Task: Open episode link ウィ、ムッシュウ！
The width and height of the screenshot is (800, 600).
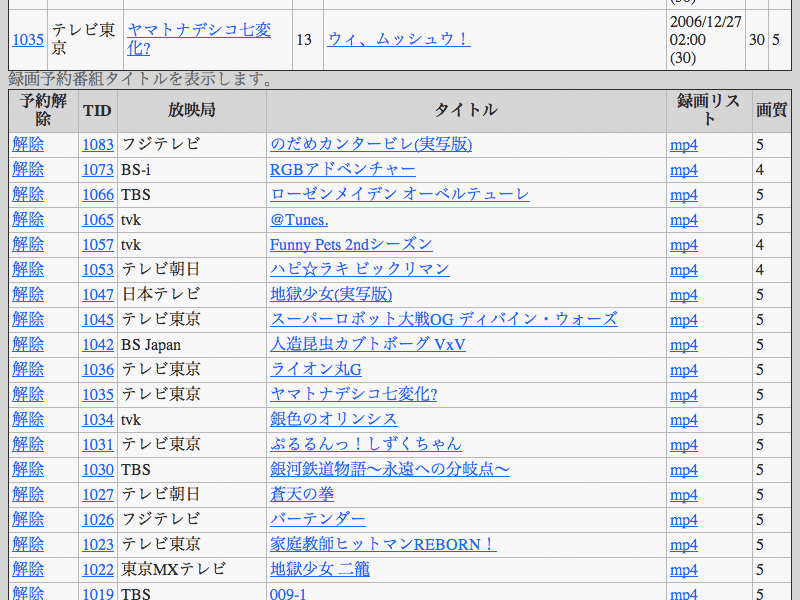Action: coord(398,40)
